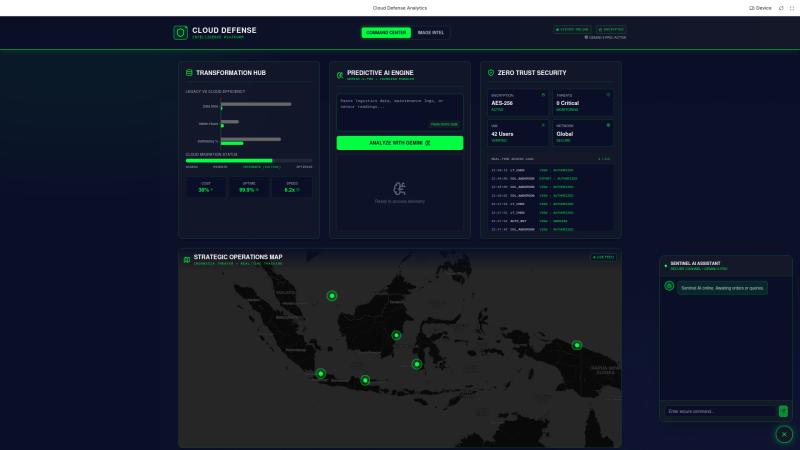The image size is (800, 450).
Task: Click the map marker near Papua
Action: point(577,345)
